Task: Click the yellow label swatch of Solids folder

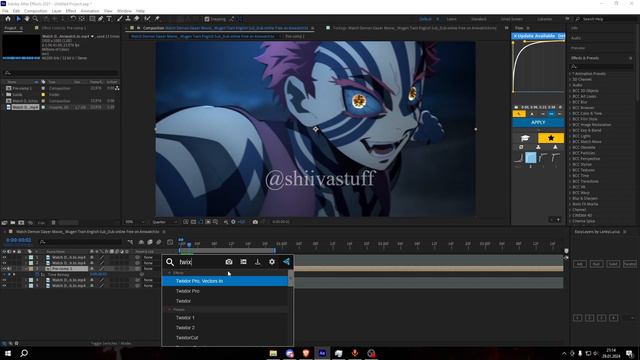Action: (x=43, y=94)
